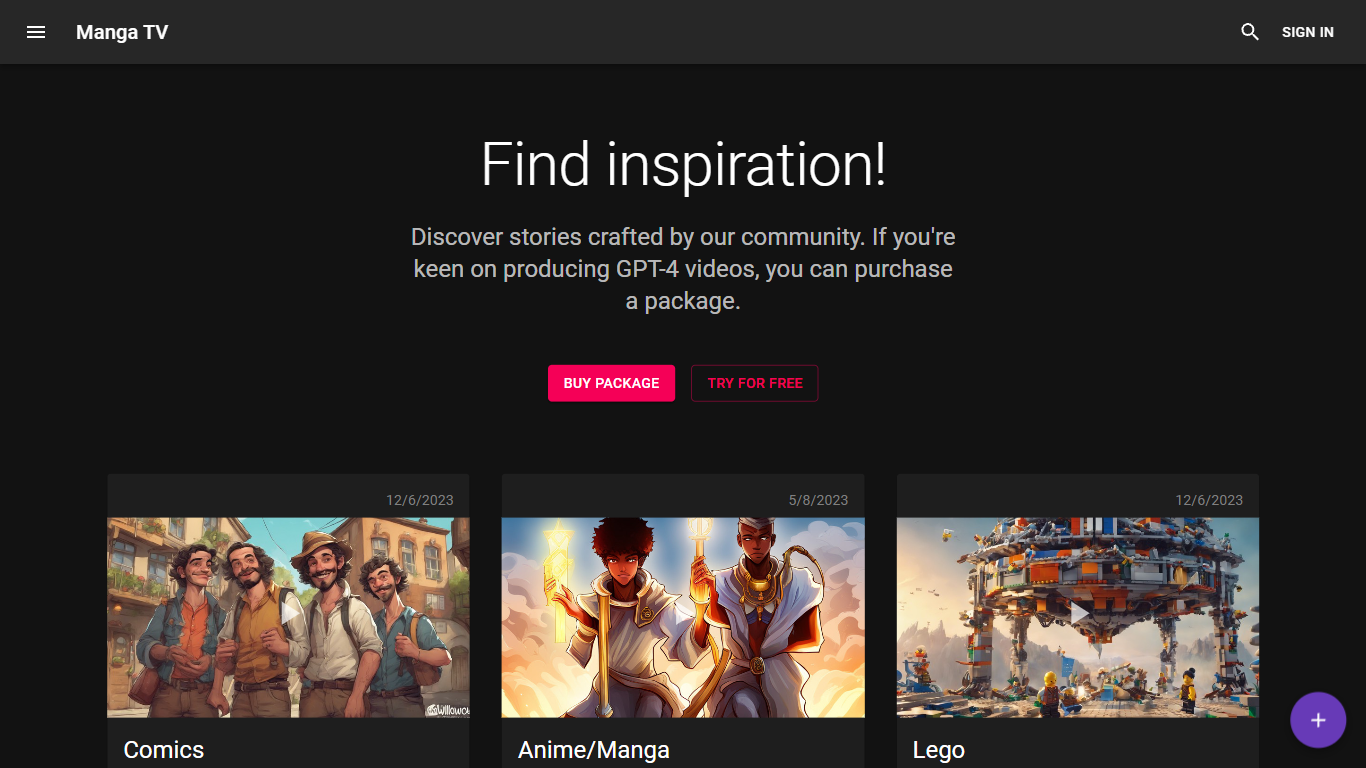Play the Comics video
The height and width of the screenshot is (768, 1366).
click(x=289, y=612)
